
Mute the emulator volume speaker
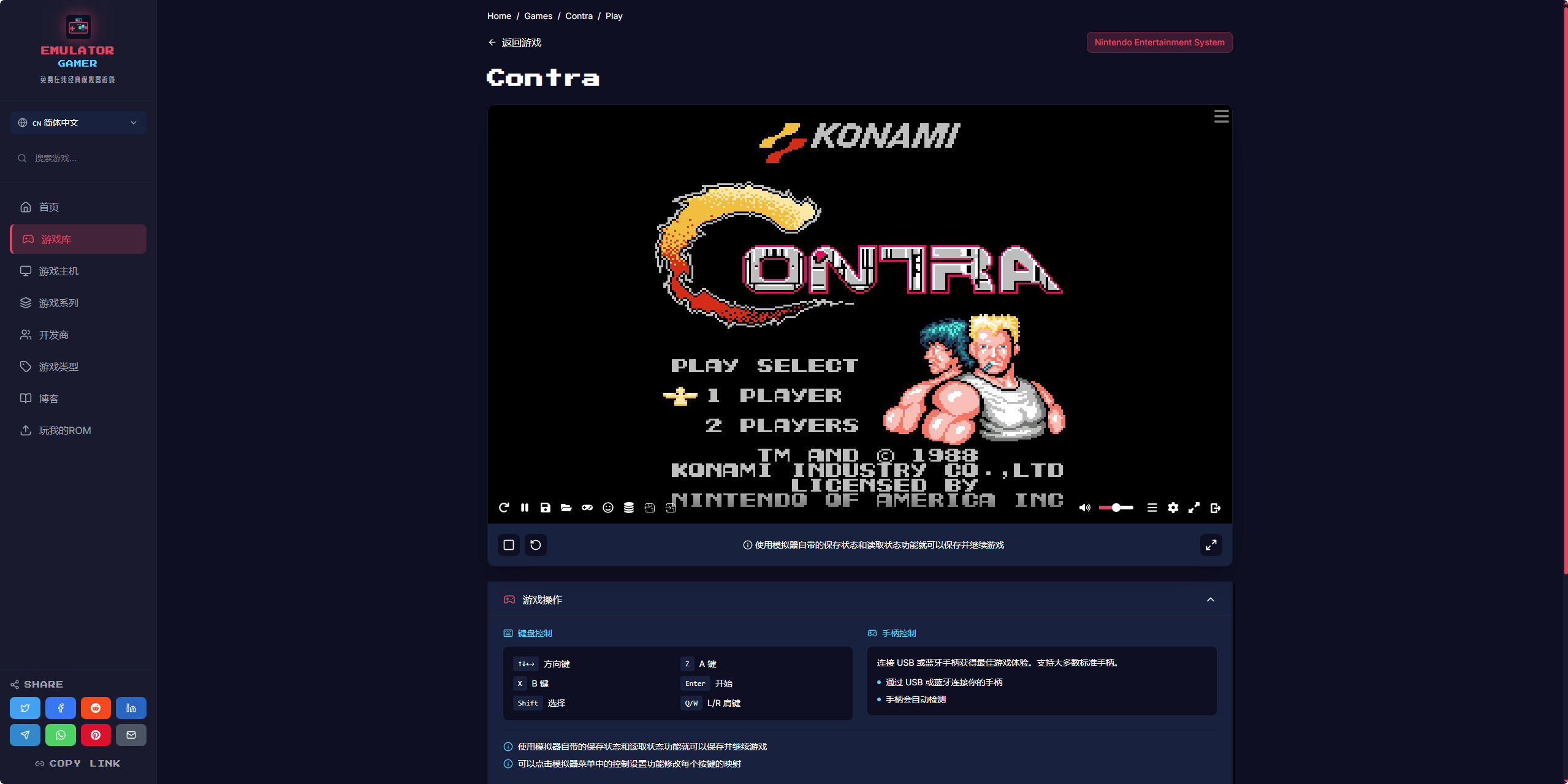(x=1084, y=508)
